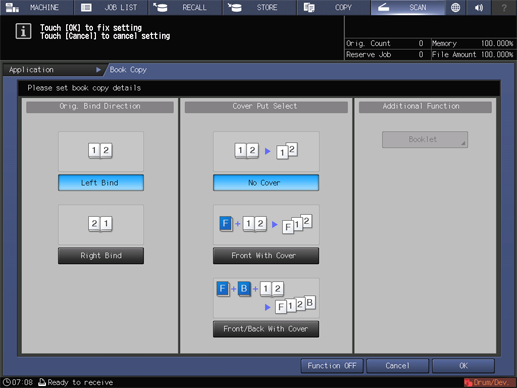Switch to the RECALL tab
Screen dimensions: 517x388
185,7
